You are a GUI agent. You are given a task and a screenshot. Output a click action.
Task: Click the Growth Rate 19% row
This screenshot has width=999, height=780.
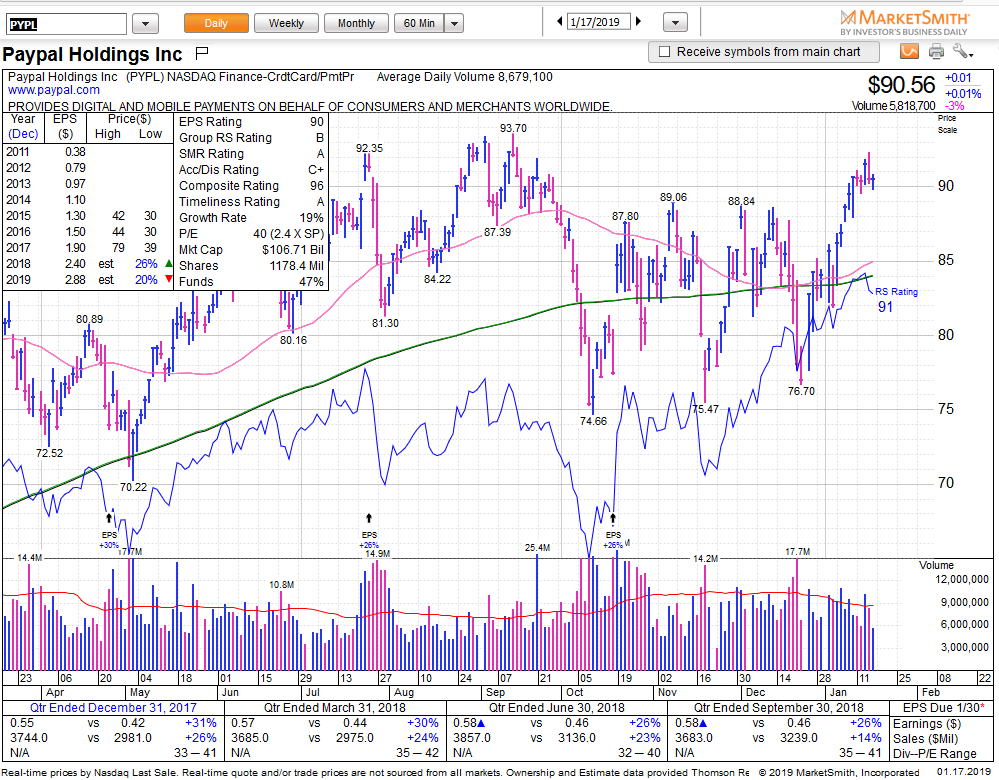pos(251,217)
